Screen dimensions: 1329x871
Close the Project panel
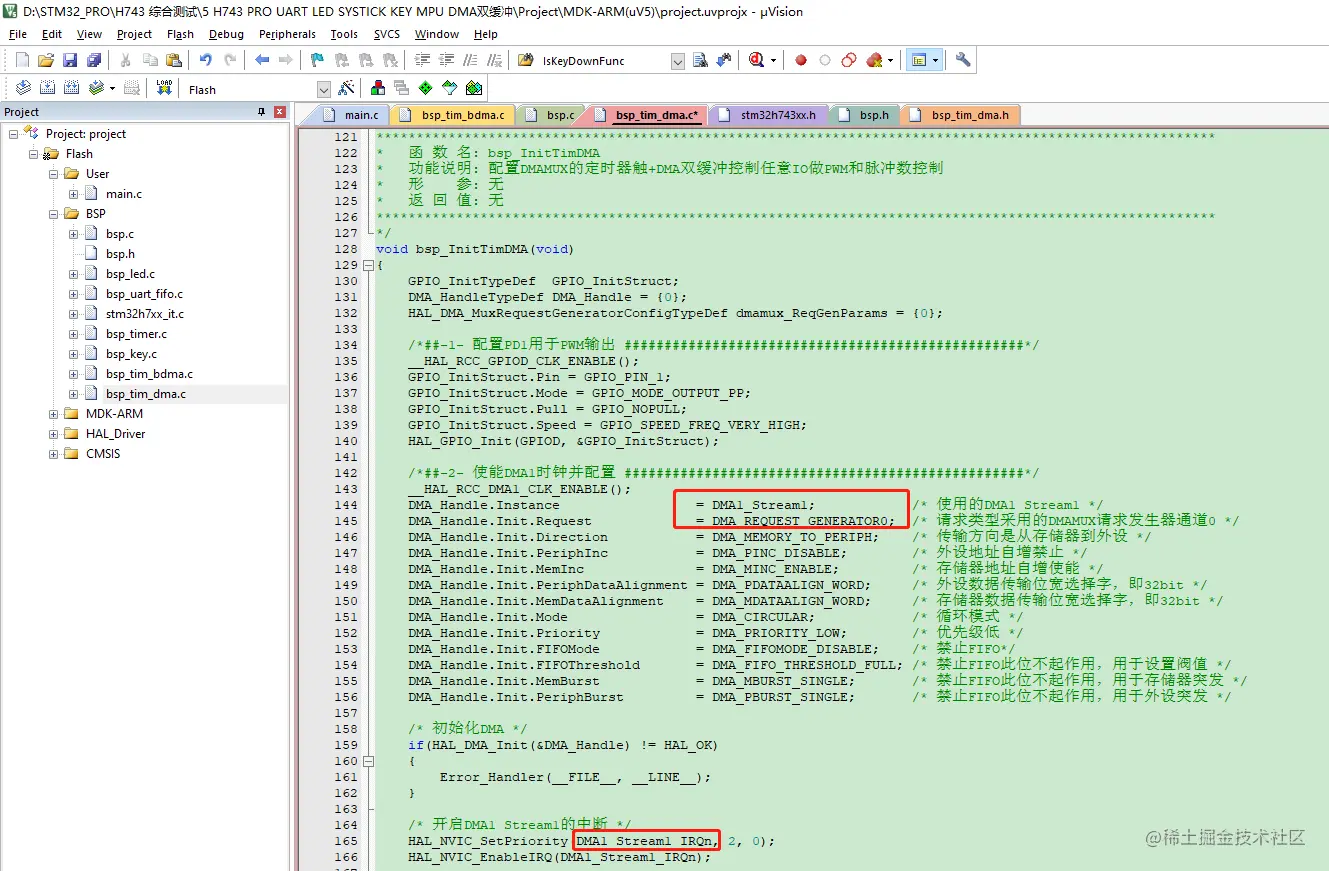pyautogui.click(x=280, y=112)
